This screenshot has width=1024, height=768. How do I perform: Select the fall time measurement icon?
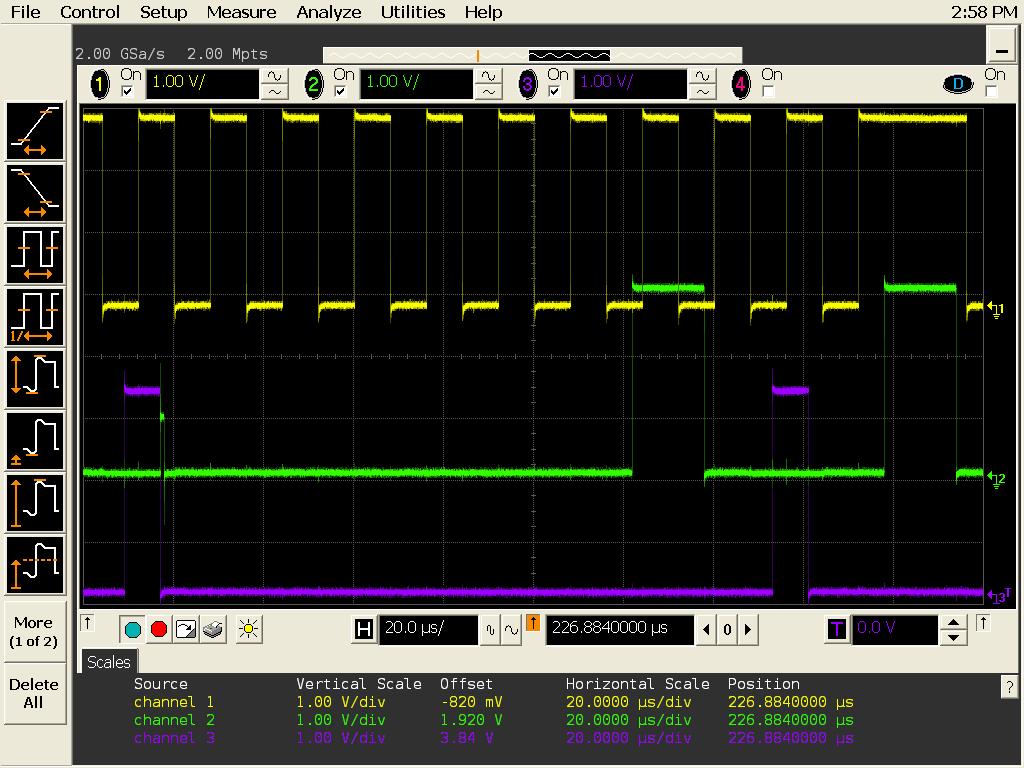point(35,193)
